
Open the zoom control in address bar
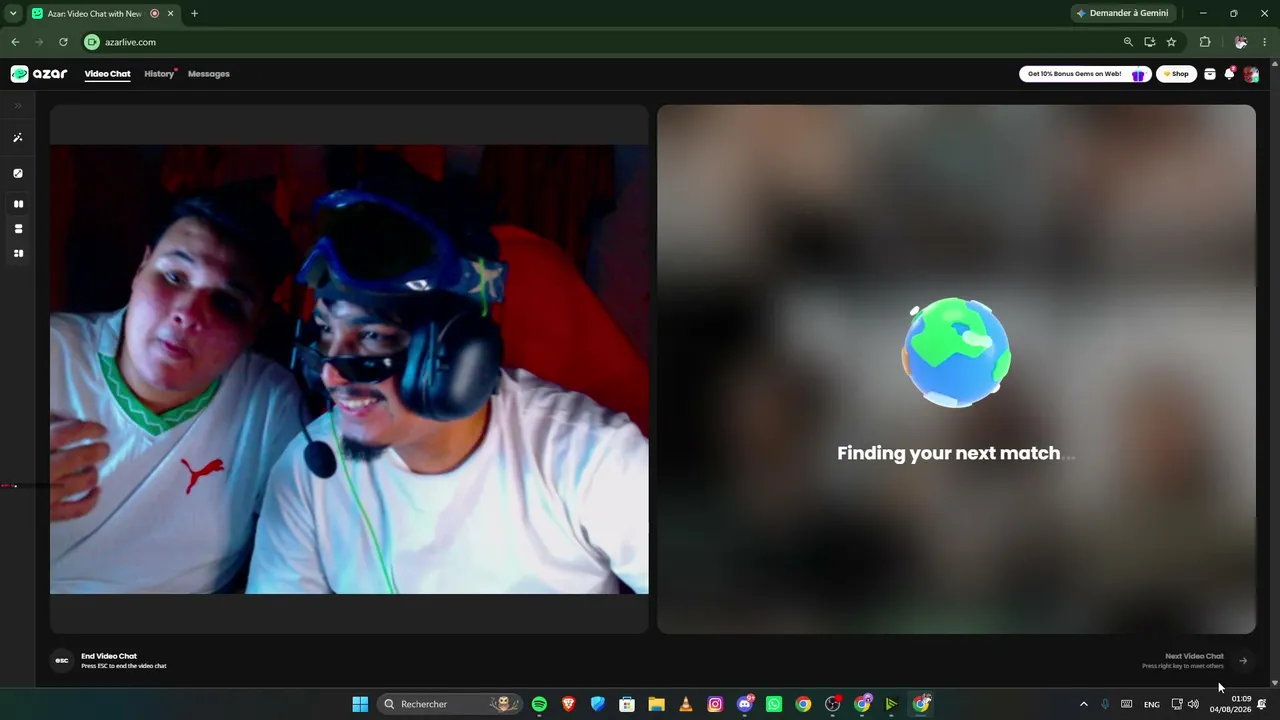pyautogui.click(x=1128, y=42)
